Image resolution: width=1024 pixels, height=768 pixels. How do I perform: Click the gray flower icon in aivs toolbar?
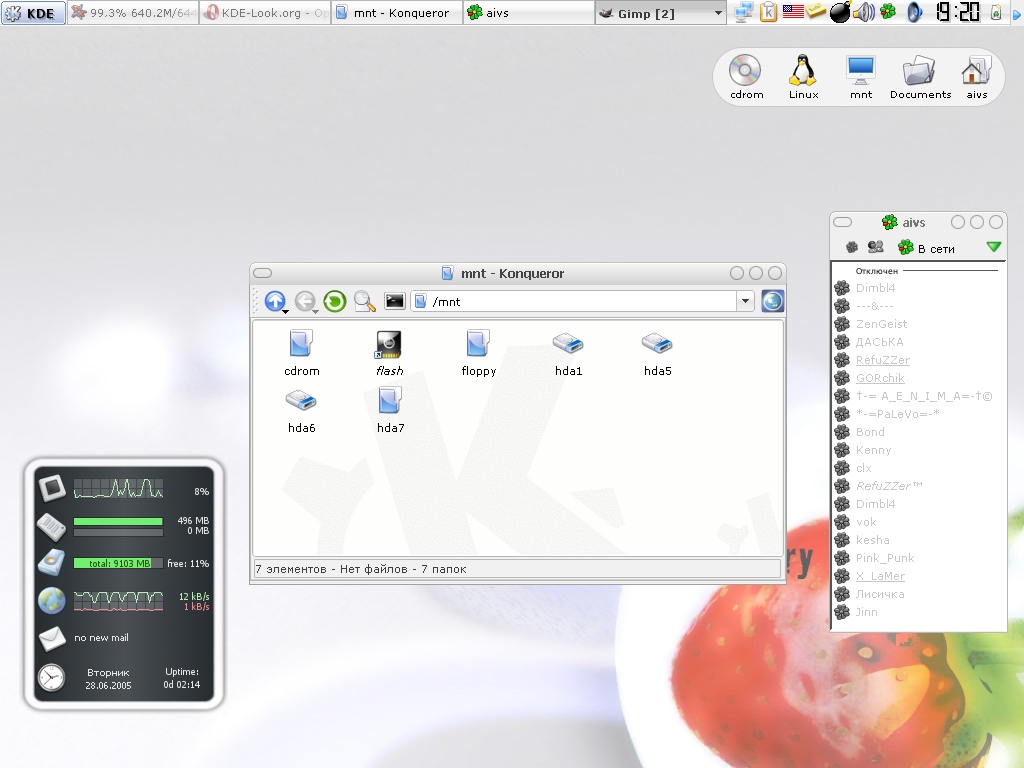click(x=852, y=247)
